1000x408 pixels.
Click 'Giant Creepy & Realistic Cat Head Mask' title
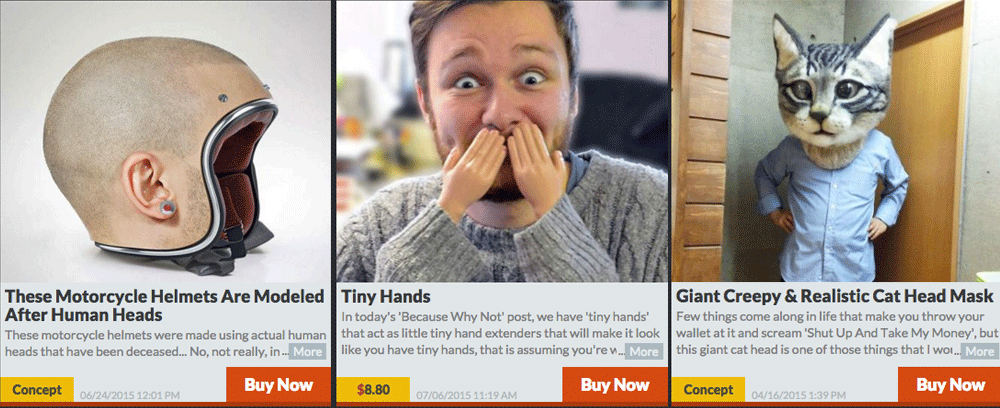click(835, 296)
